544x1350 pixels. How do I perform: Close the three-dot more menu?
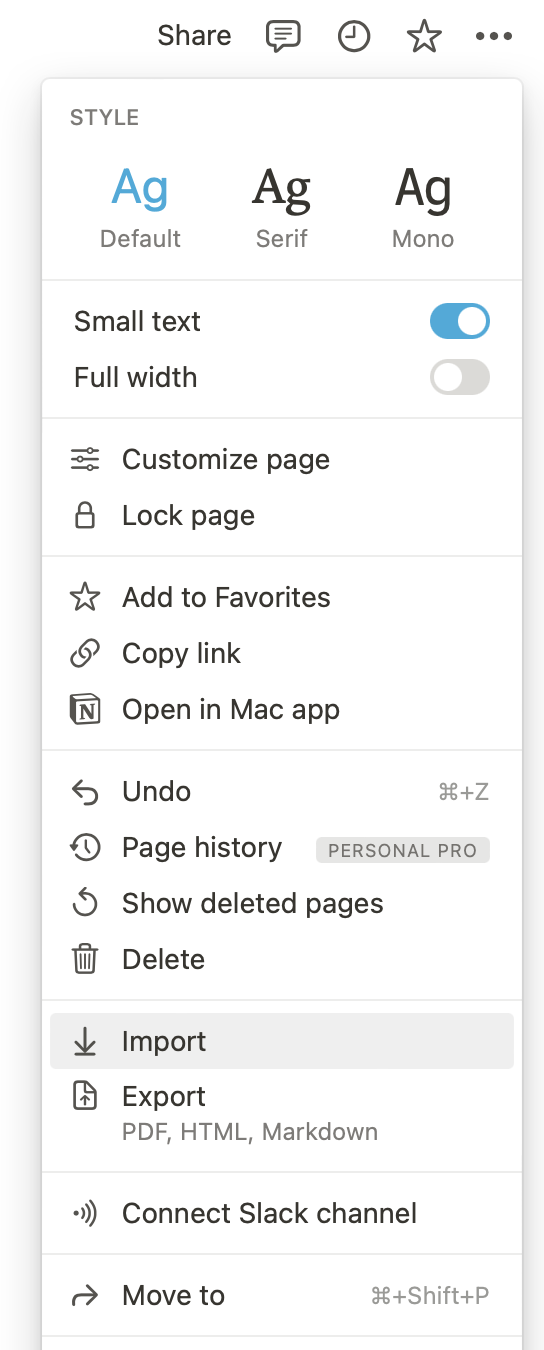494,37
